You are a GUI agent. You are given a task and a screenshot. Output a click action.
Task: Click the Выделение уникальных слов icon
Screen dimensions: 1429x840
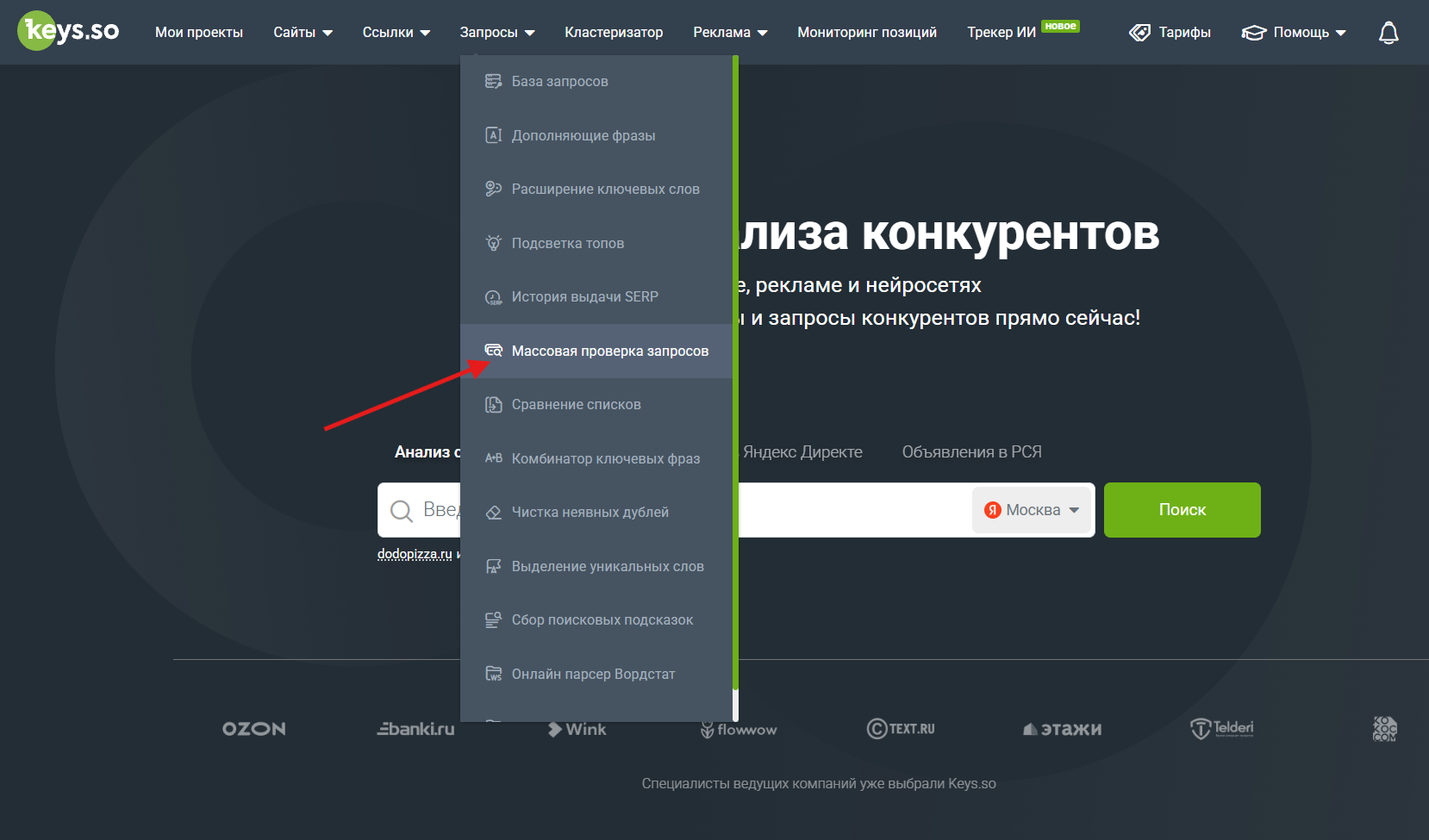(x=494, y=566)
